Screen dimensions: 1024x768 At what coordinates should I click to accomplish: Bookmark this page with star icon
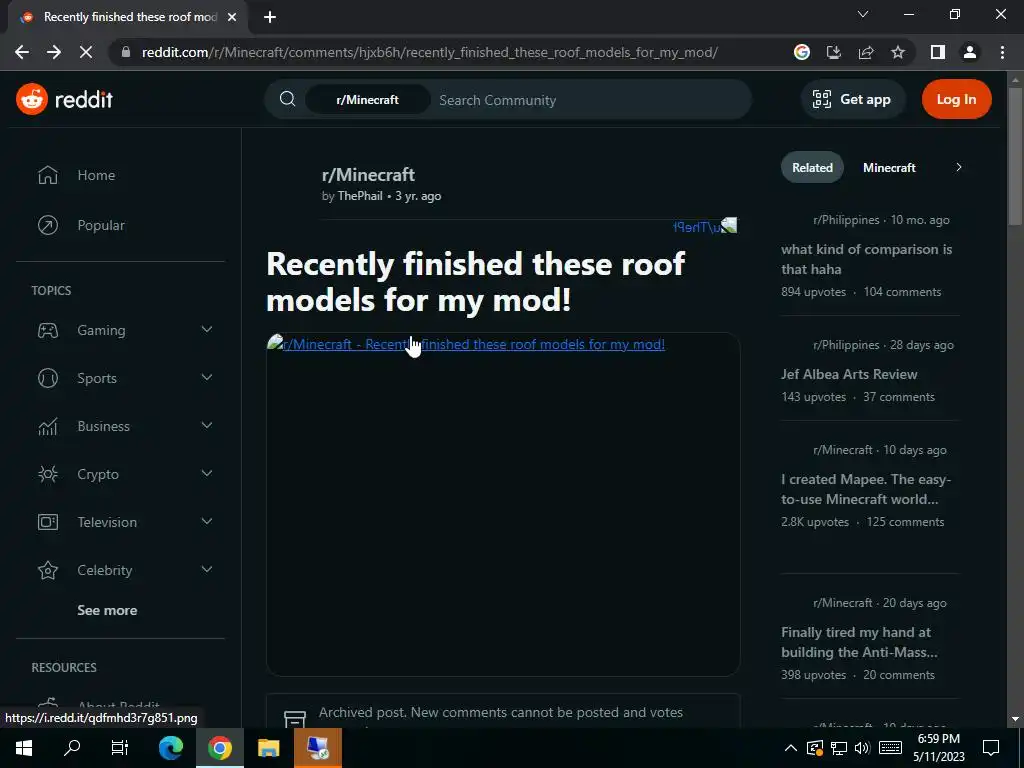(898, 52)
